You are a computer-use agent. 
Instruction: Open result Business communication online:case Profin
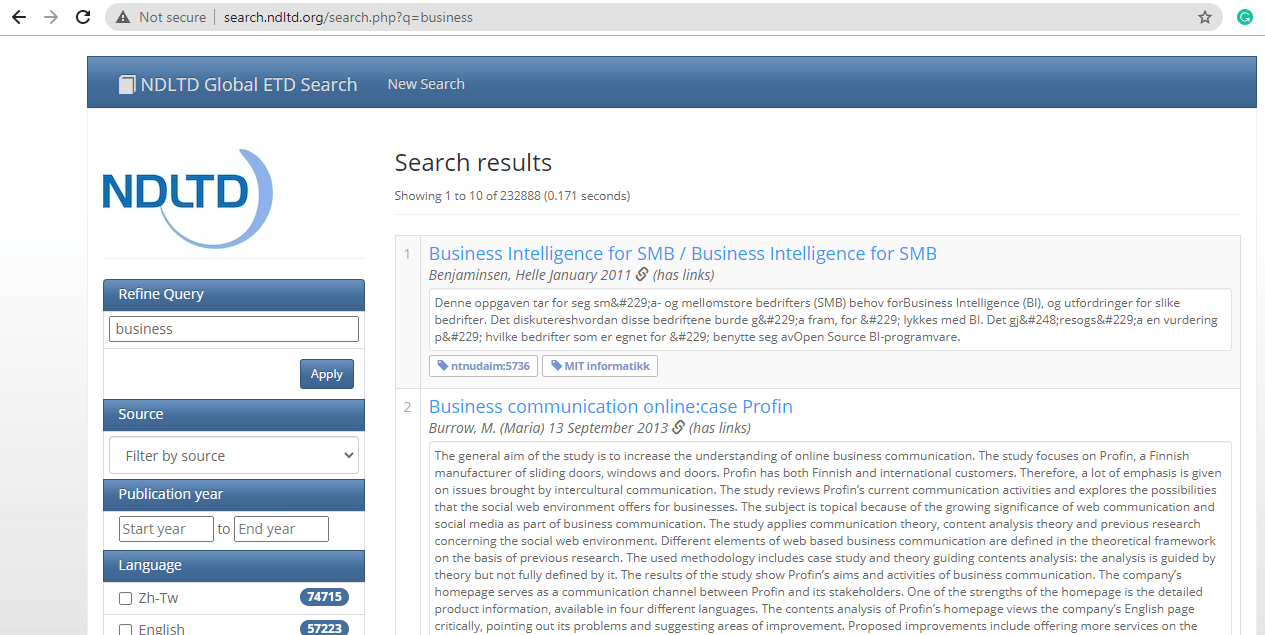click(x=611, y=406)
